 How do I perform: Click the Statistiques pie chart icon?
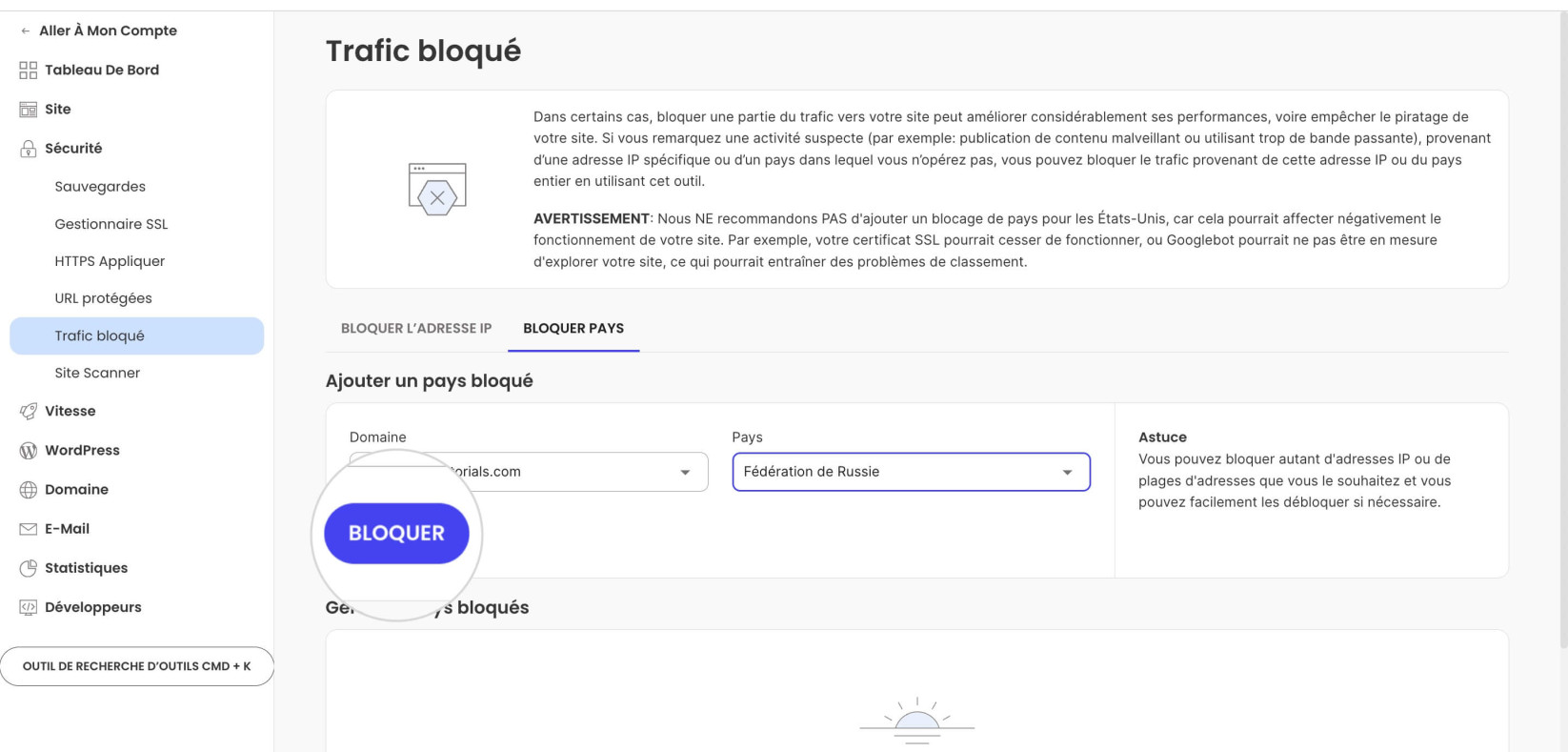click(29, 568)
